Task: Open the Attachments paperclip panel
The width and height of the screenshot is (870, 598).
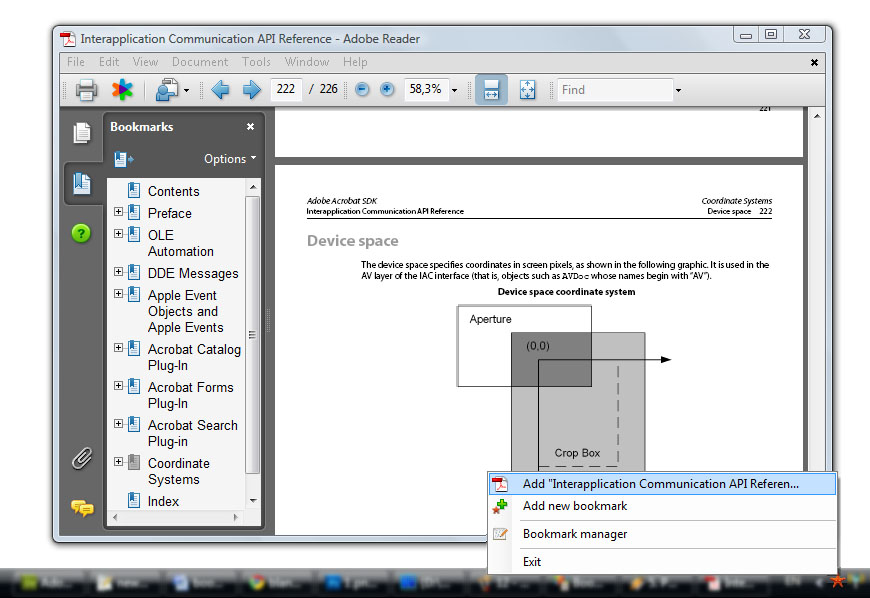Action: pos(82,459)
